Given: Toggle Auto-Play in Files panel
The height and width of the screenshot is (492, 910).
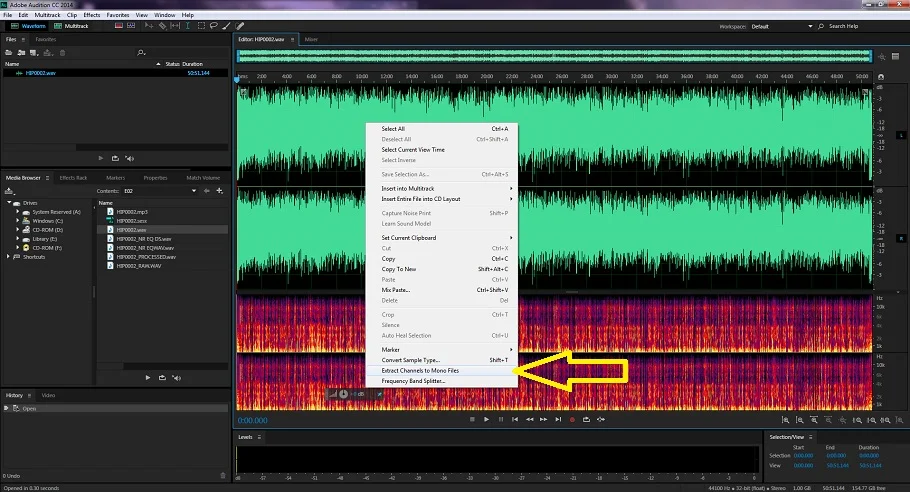Looking at the screenshot, I should (x=130, y=158).
